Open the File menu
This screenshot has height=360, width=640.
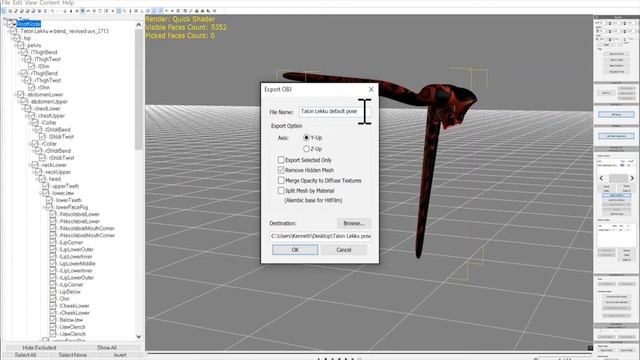[6, 2]
